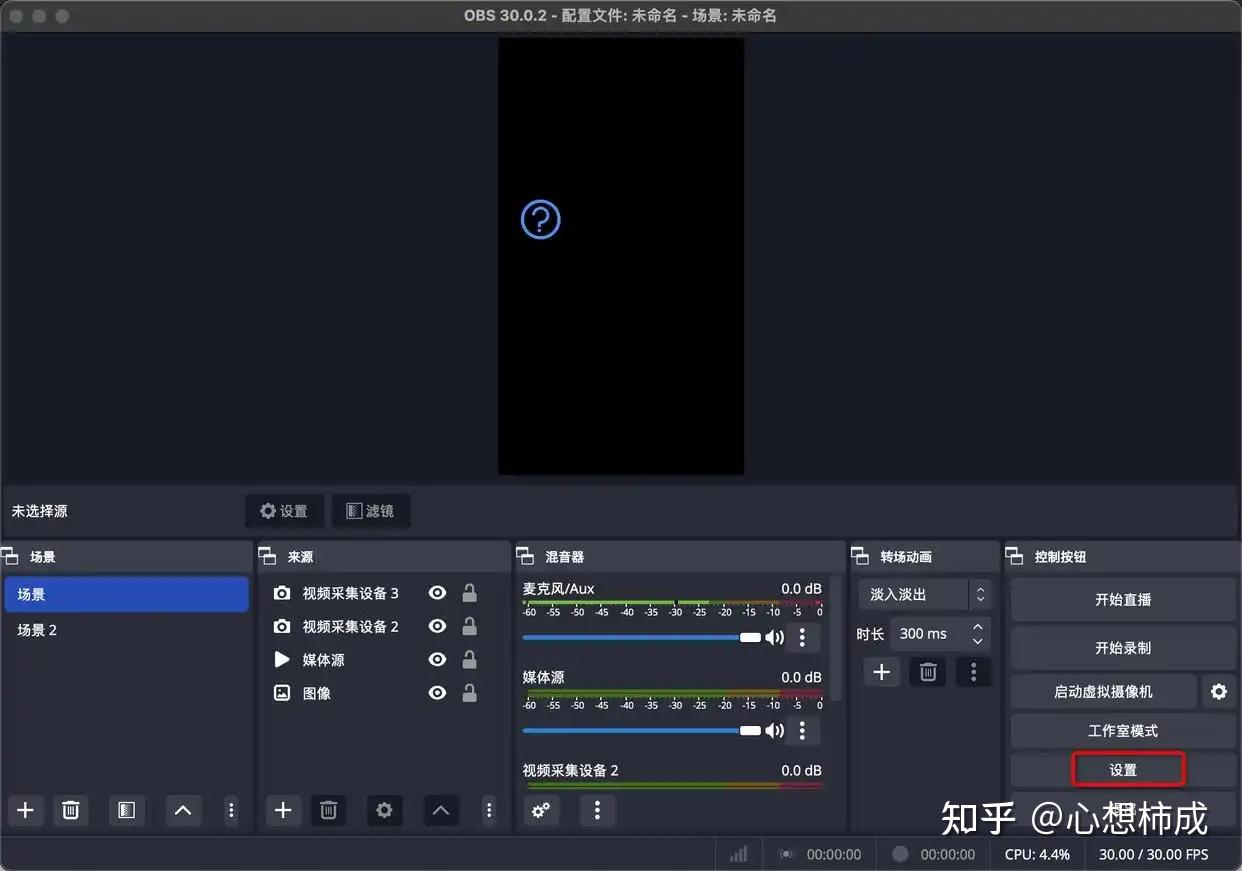Open virtual camera settings gear icon
The width and height of the screenshot is (1242, 871).
tap(1218, 691)
